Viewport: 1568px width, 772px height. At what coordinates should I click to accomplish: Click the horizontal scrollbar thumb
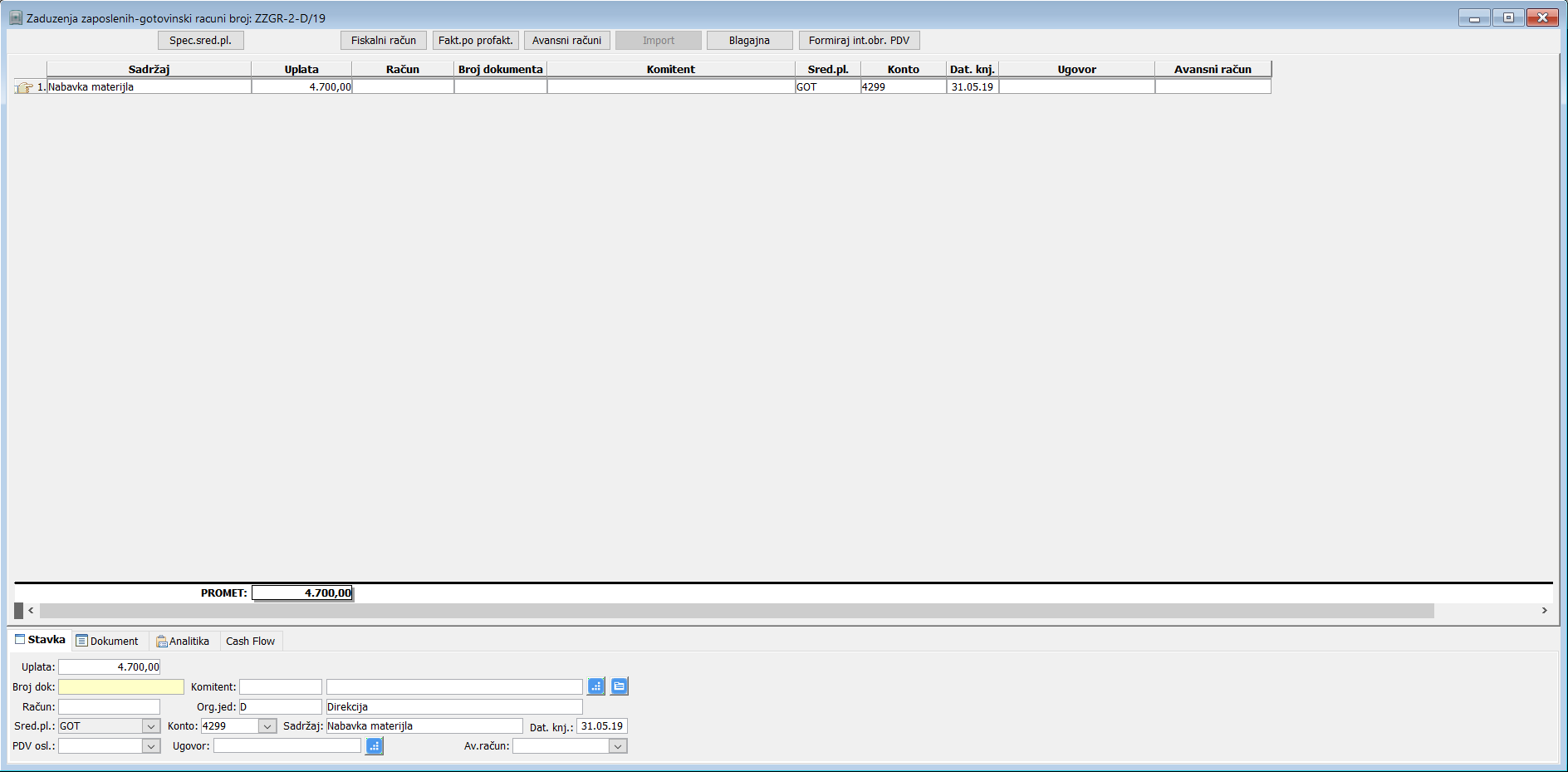[x=737, y=611]
